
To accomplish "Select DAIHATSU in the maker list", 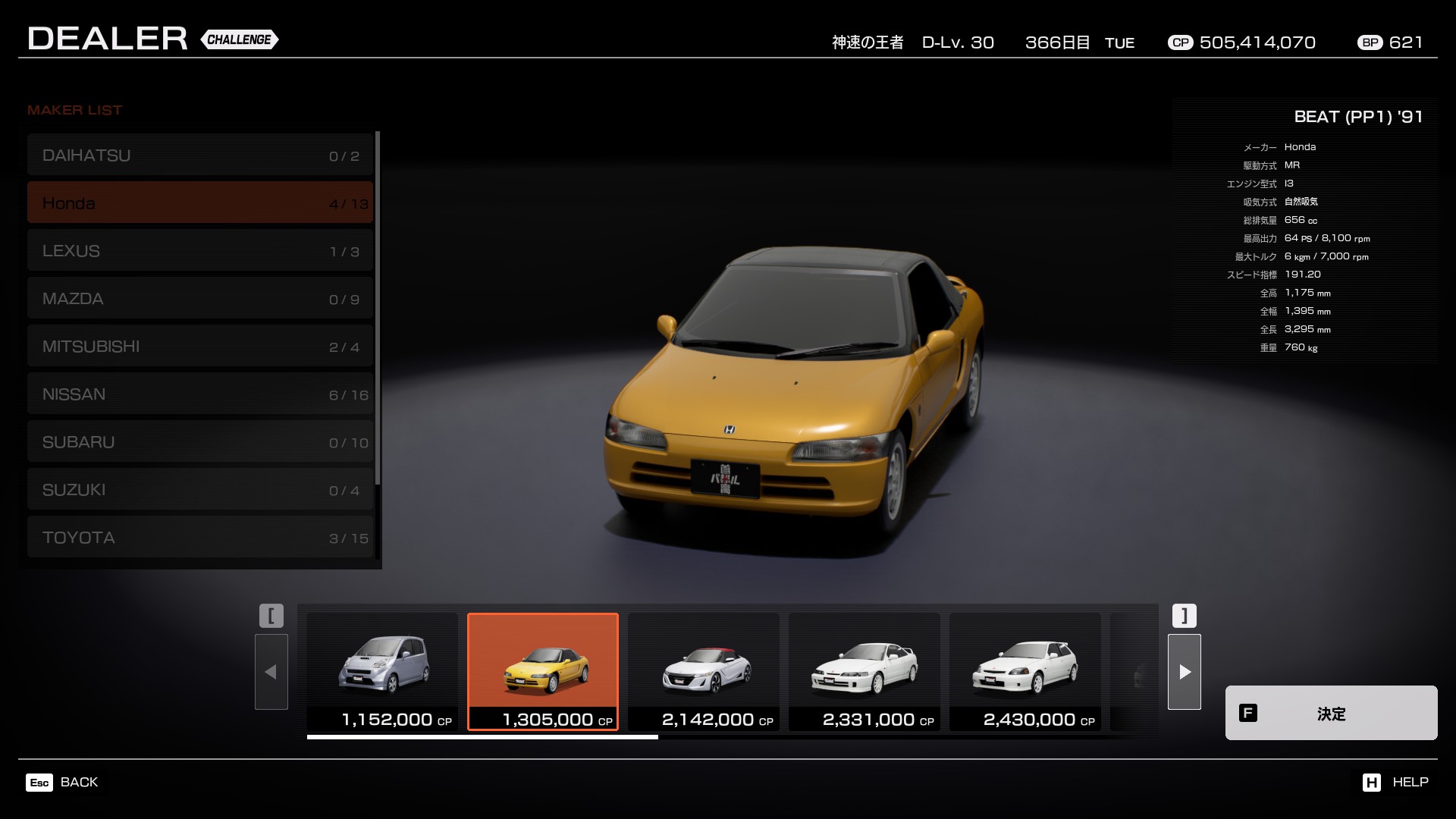I will point(200,155).
